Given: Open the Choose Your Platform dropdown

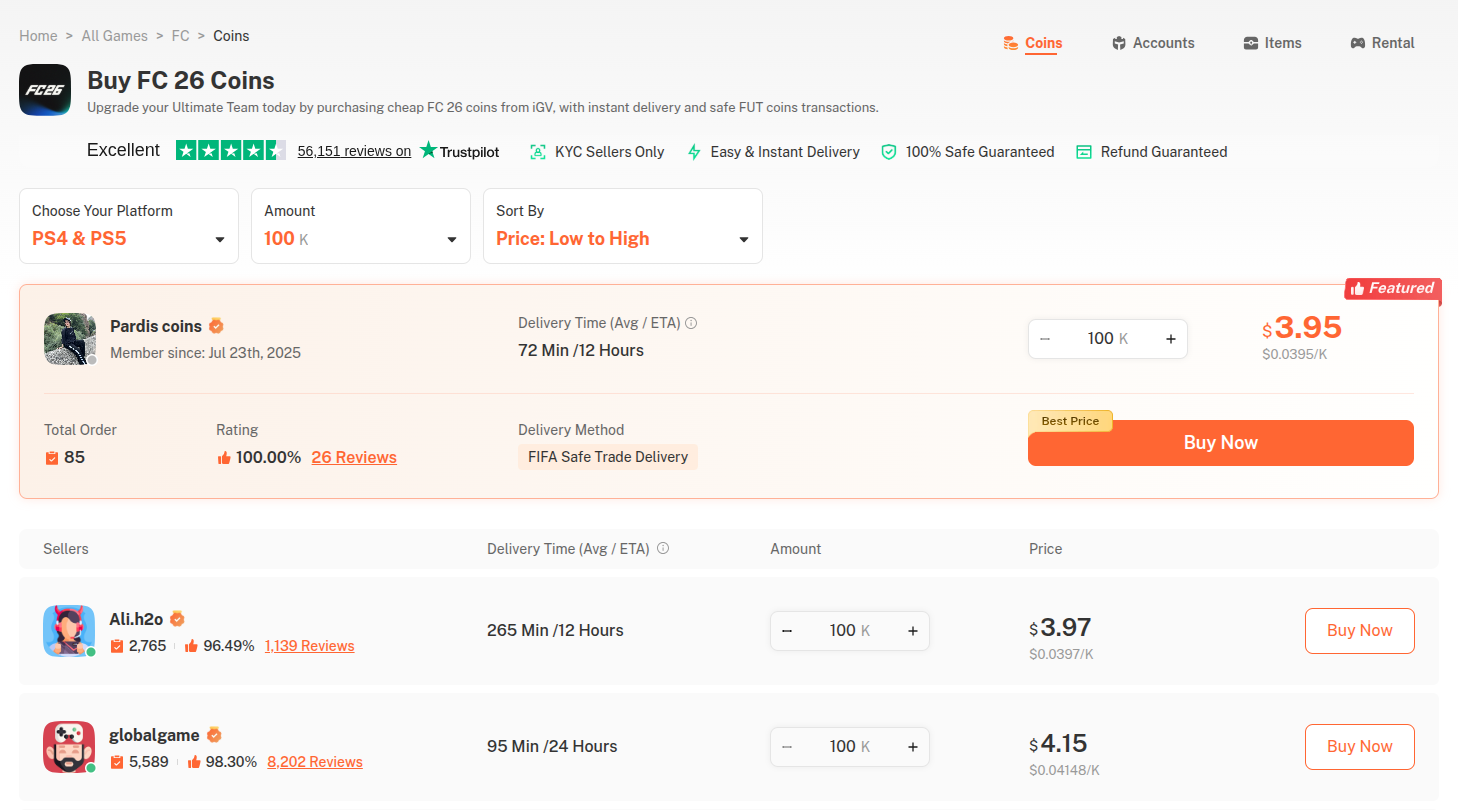Looking at the screenshot, I should (x=128, y=226).
